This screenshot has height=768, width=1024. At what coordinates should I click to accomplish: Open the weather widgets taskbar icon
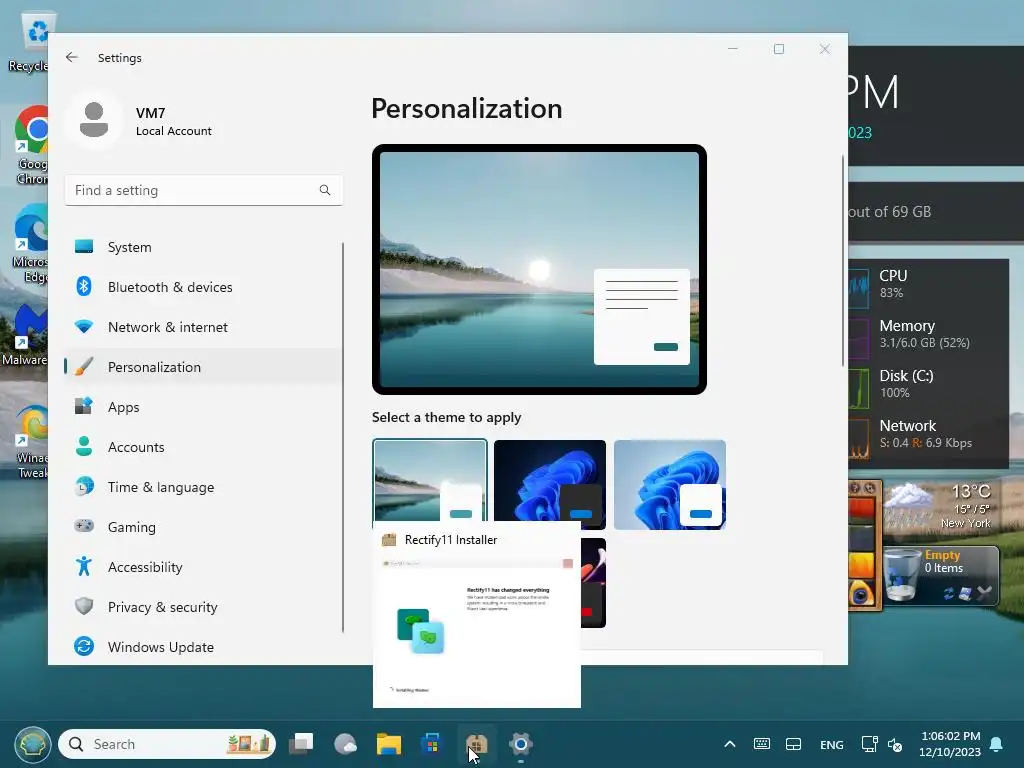pos(345,744)
